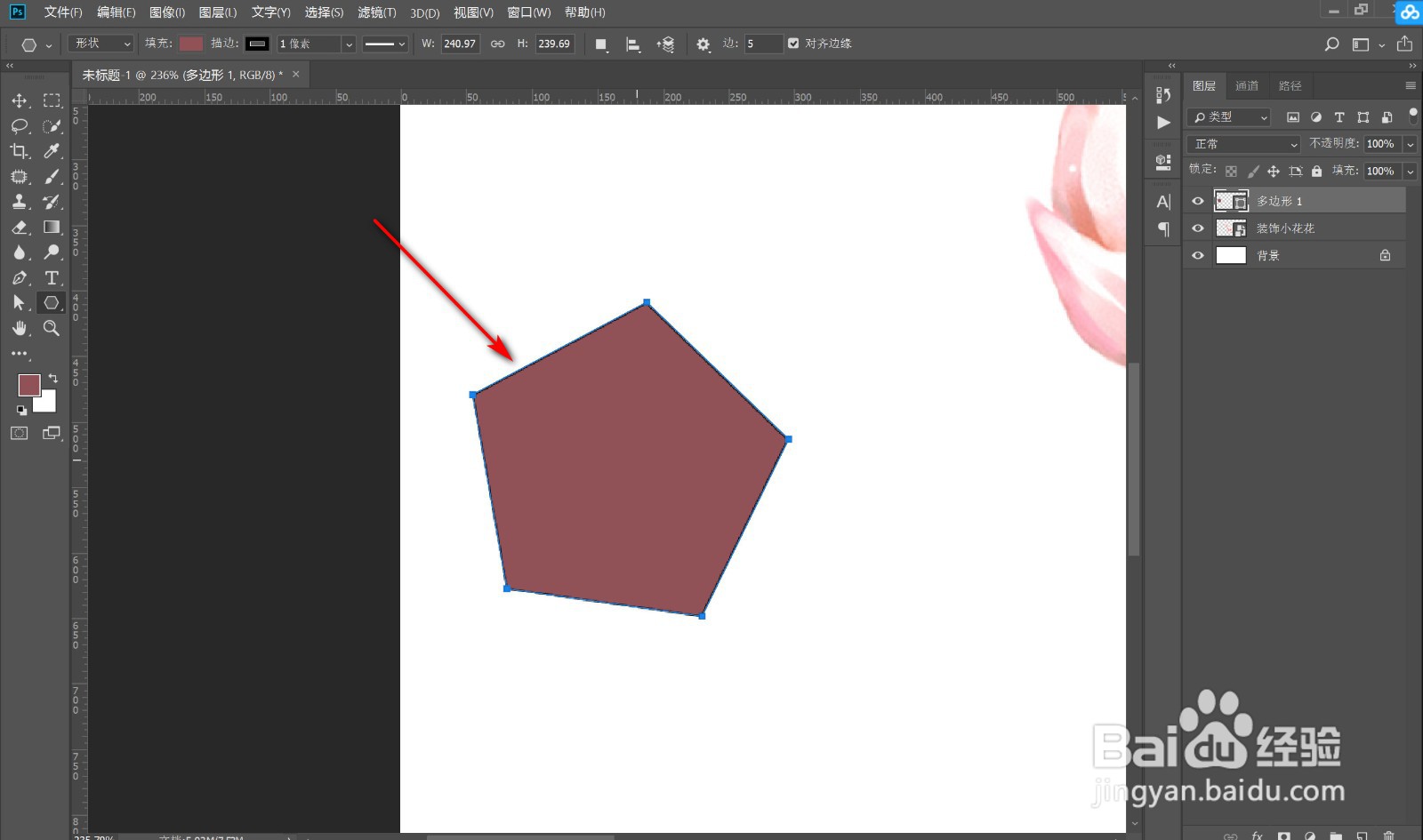Toggle smart object layer filter
1423x840 pixels.
[x=1387, y=117]
